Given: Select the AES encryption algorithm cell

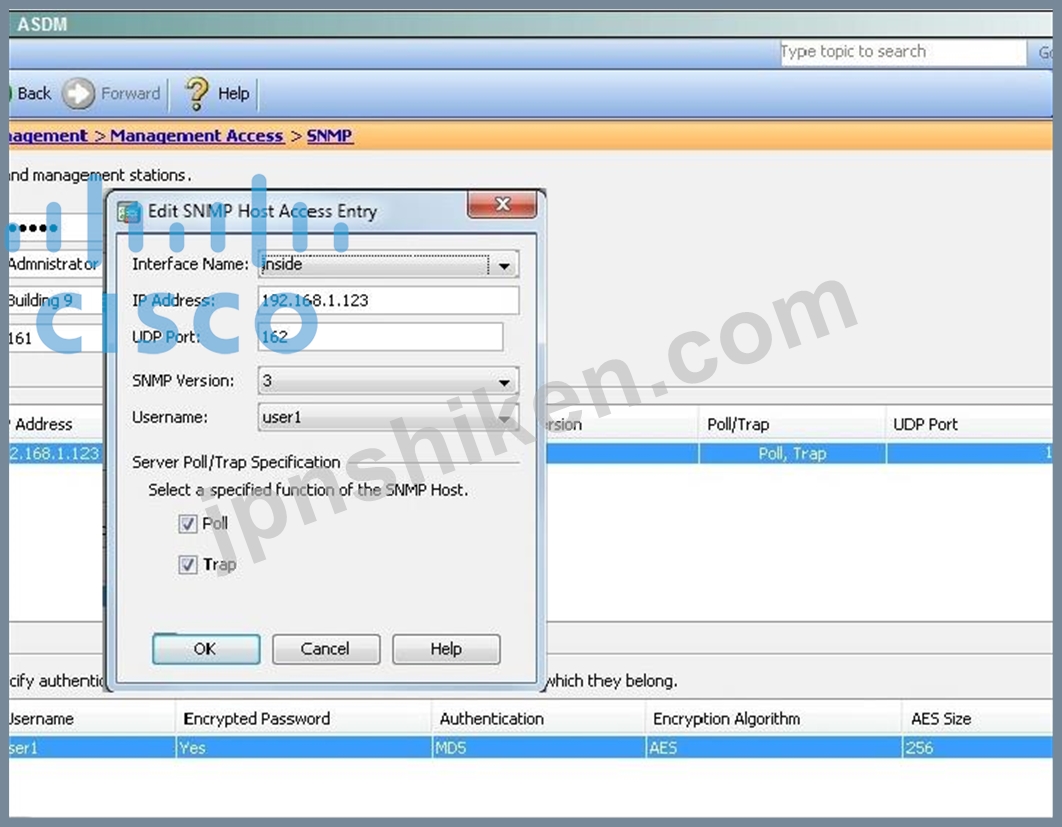Looking at the screenshot, I should (x=773, y=748).
